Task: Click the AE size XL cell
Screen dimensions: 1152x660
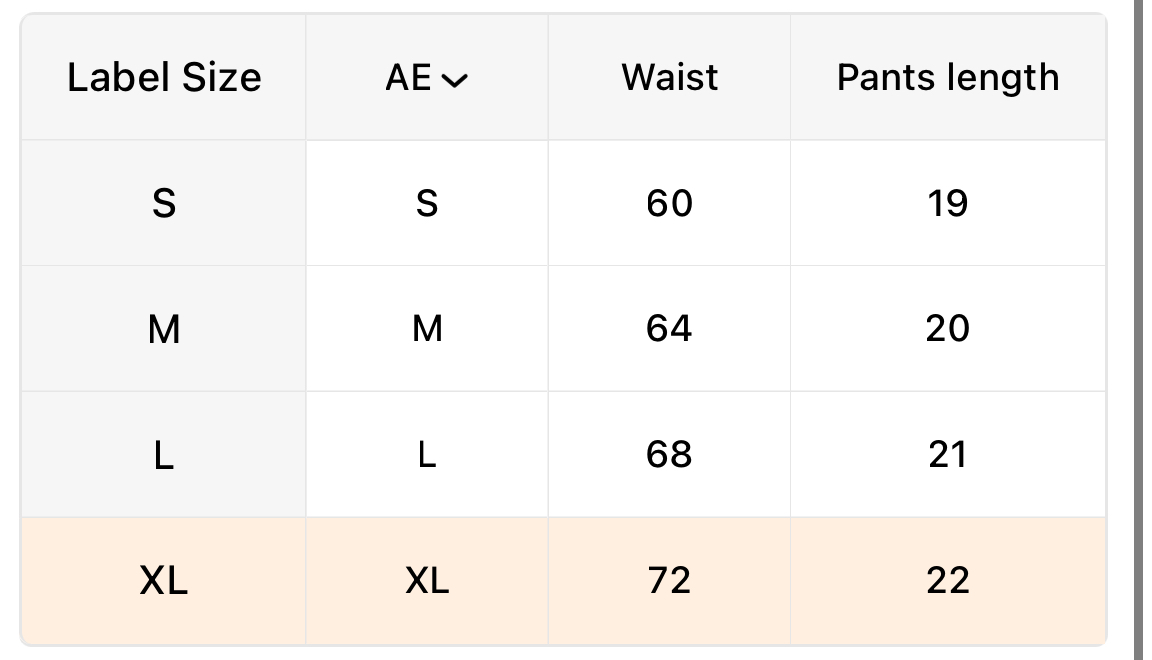Action: point(427,580)
